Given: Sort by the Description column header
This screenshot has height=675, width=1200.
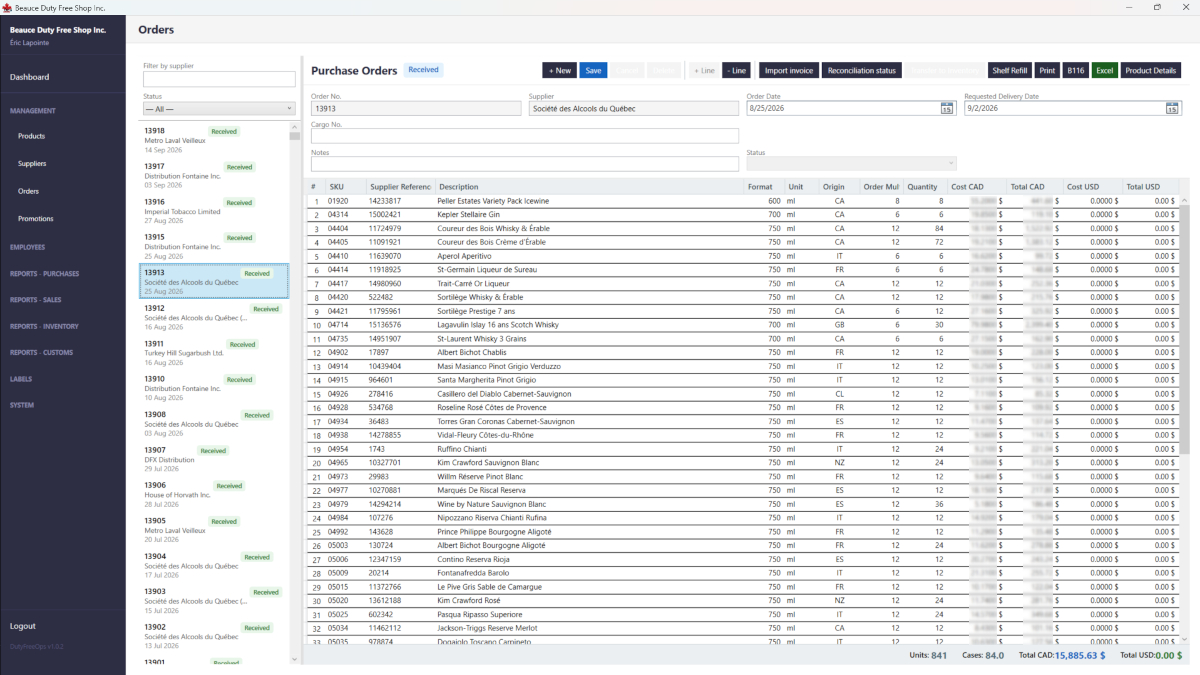Looking at the screenshot, I should pos(588,187).
